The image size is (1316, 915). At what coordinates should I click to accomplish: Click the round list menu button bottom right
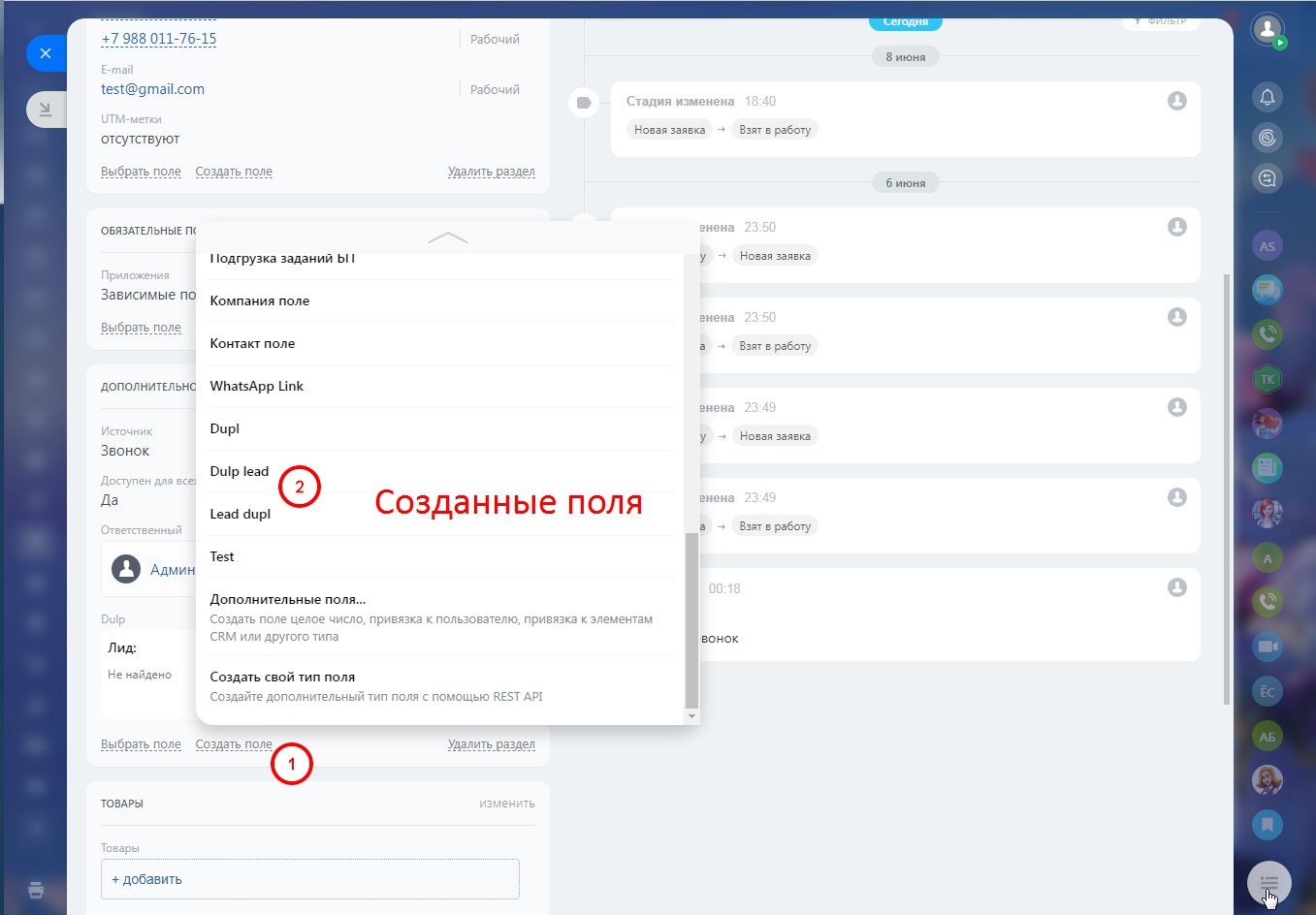click(x=1268, y=883)
